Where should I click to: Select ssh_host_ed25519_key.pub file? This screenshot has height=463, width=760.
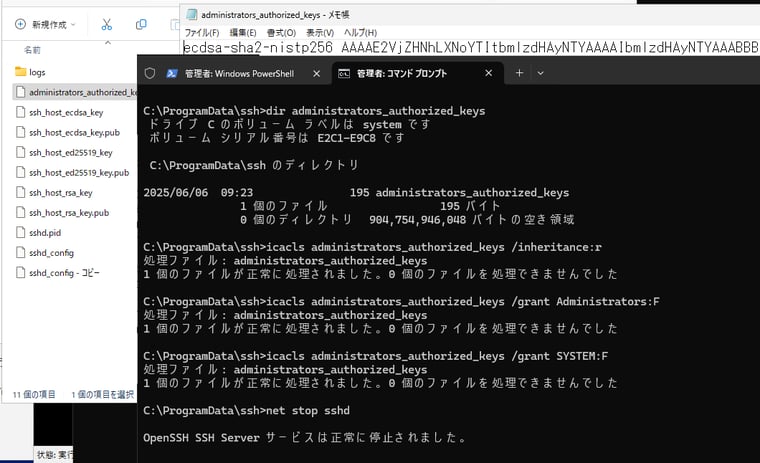point(79,173)
